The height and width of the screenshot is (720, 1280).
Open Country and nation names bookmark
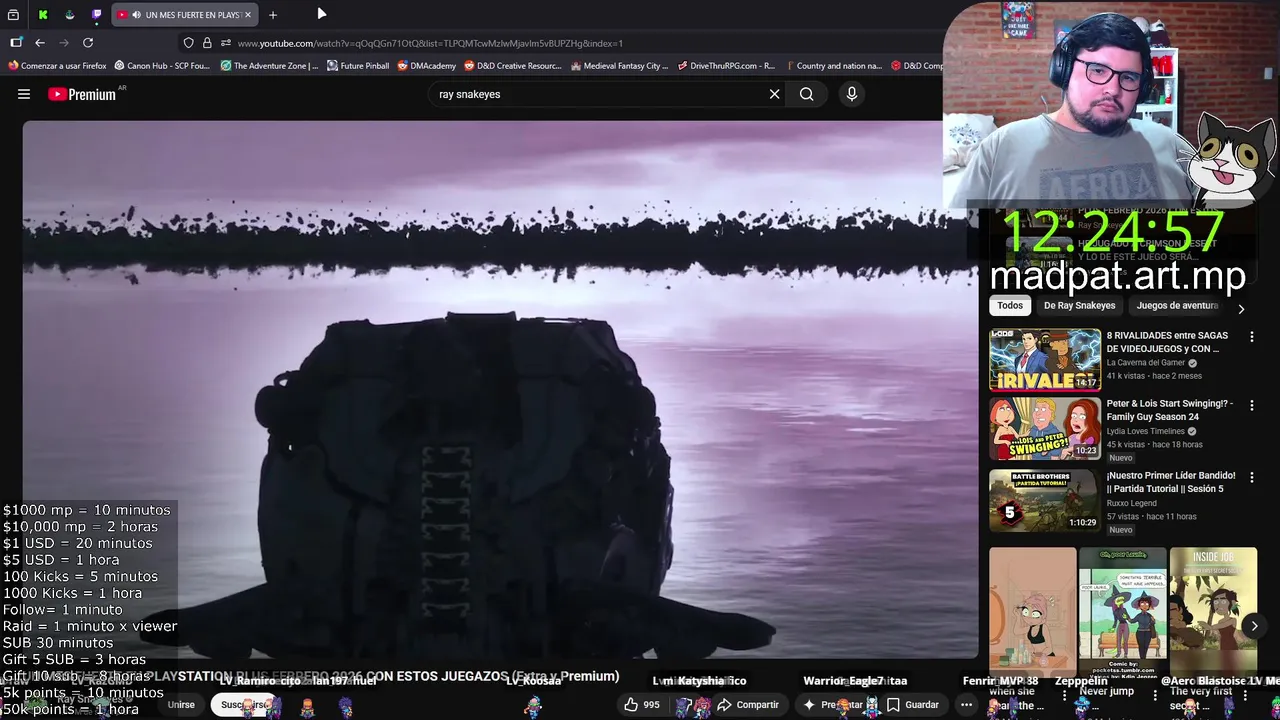click(x=833, y=66)
